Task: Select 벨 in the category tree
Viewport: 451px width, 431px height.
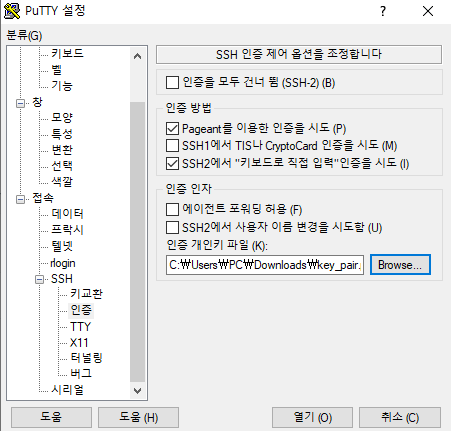Action: tap(57, 70)
